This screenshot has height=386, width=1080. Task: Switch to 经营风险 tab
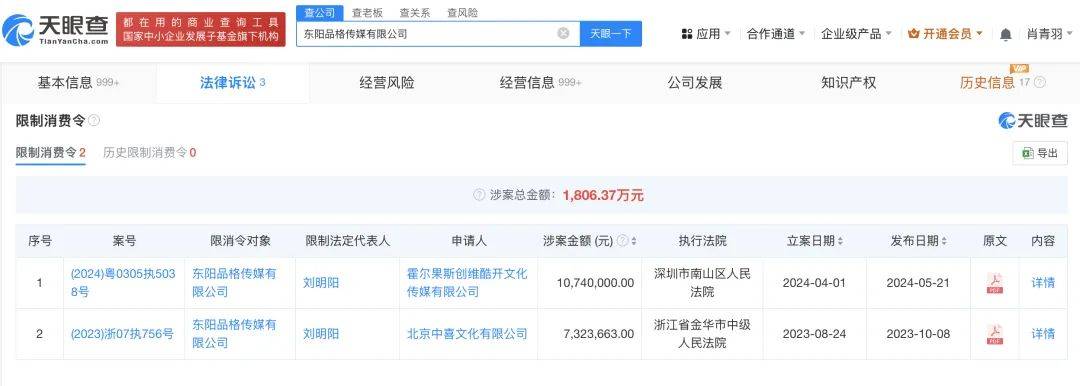click(386, 83)
